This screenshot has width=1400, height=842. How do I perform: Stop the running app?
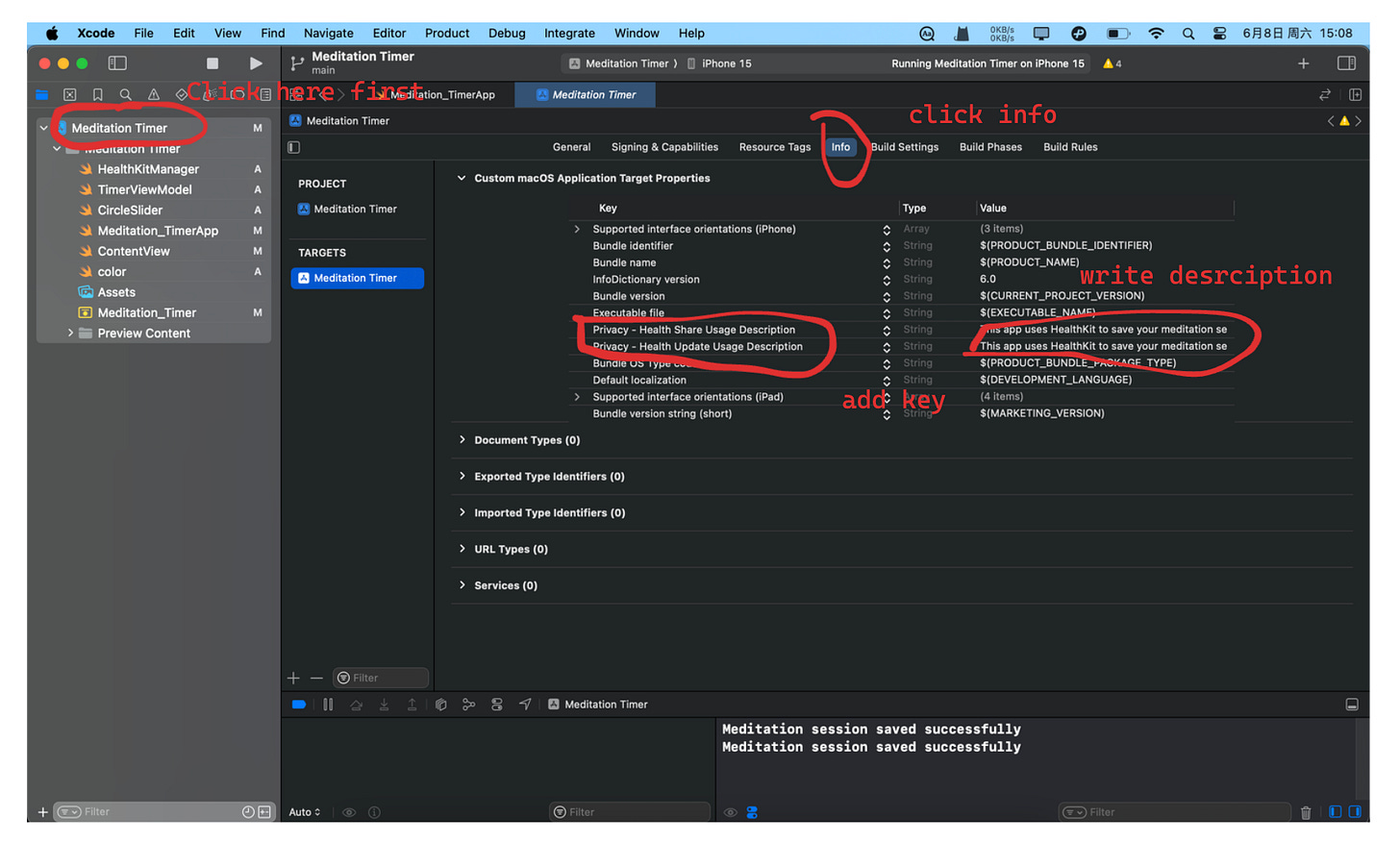click(212, 63)
